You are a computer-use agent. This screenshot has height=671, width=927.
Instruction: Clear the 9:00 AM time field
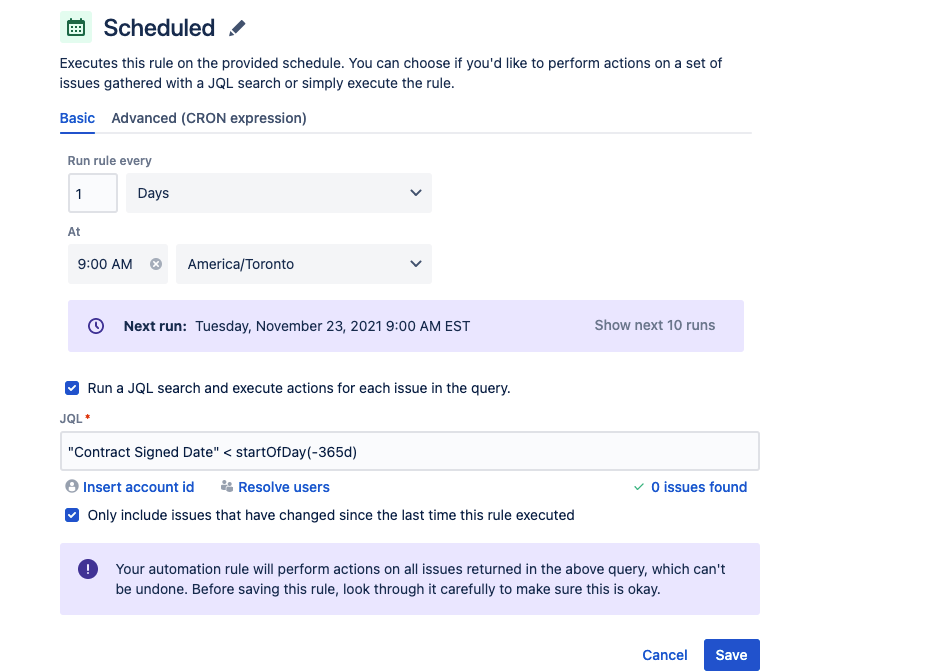(156, 264)
